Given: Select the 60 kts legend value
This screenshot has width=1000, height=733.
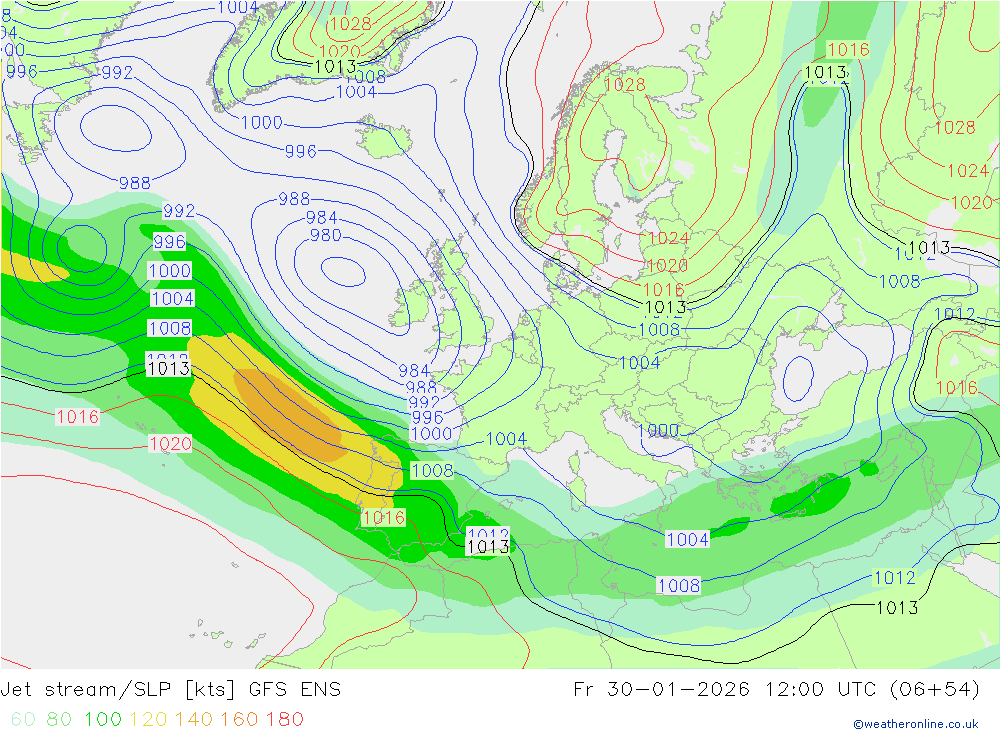Looking at the screenshot, I should tap(23, 719).
